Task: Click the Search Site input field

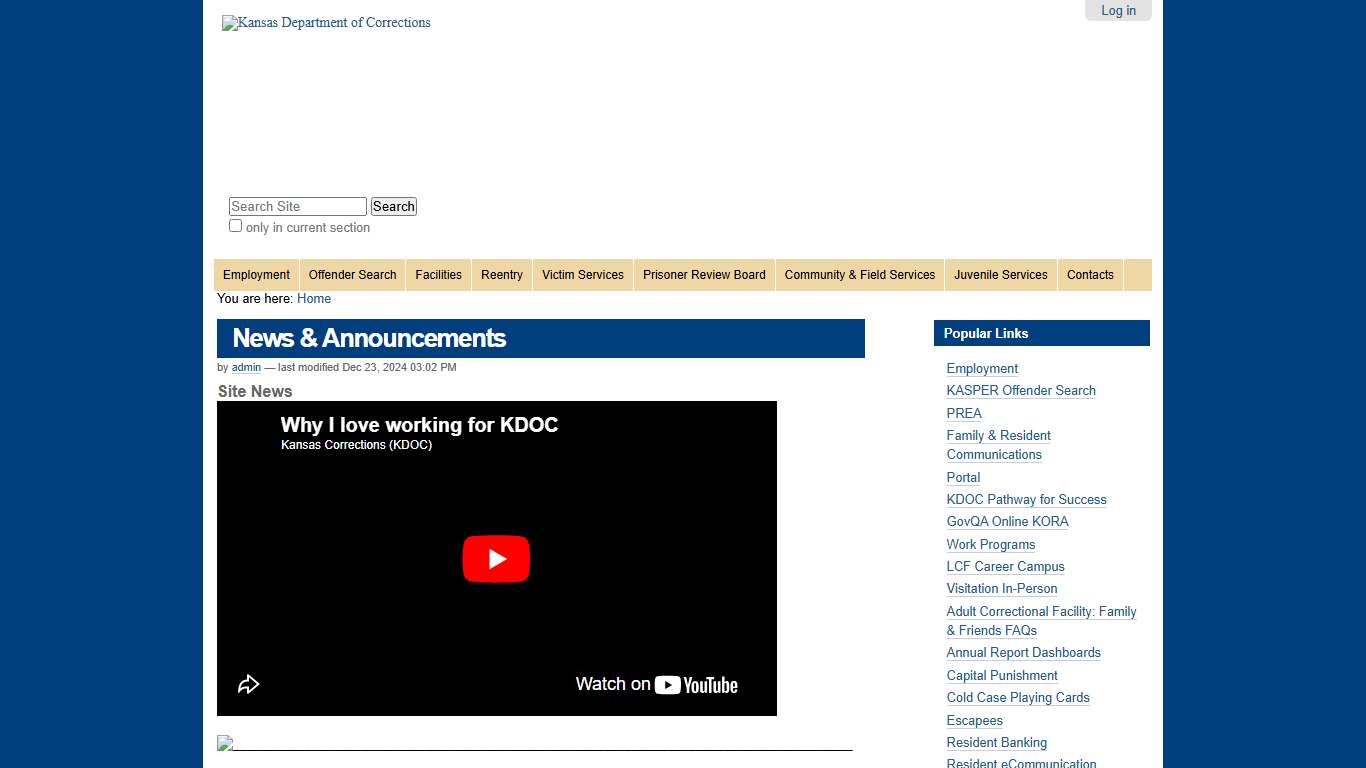Action: click(298, 207)
